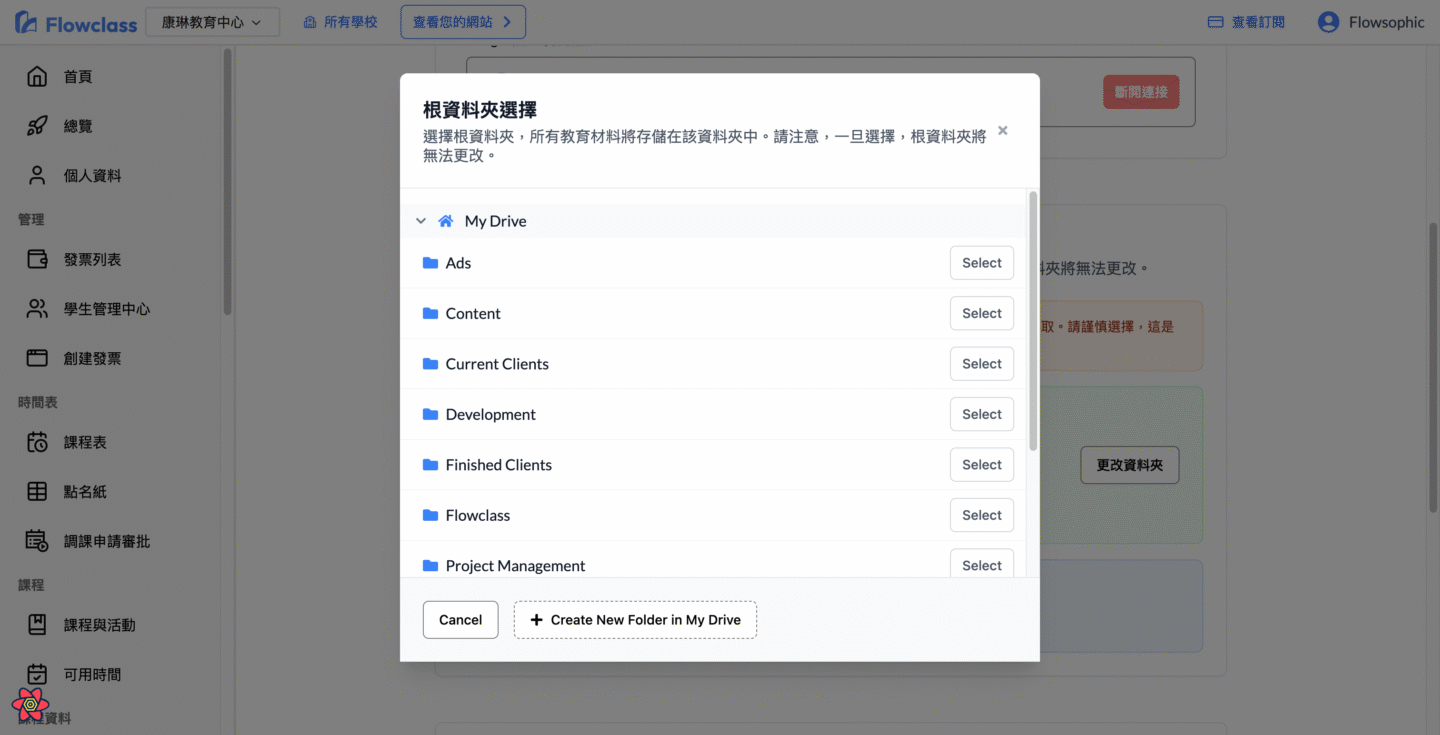Screen dimensions: 1440x735
Task: Open 學生管理中心 in sidebar
Action: pos(107,309)
